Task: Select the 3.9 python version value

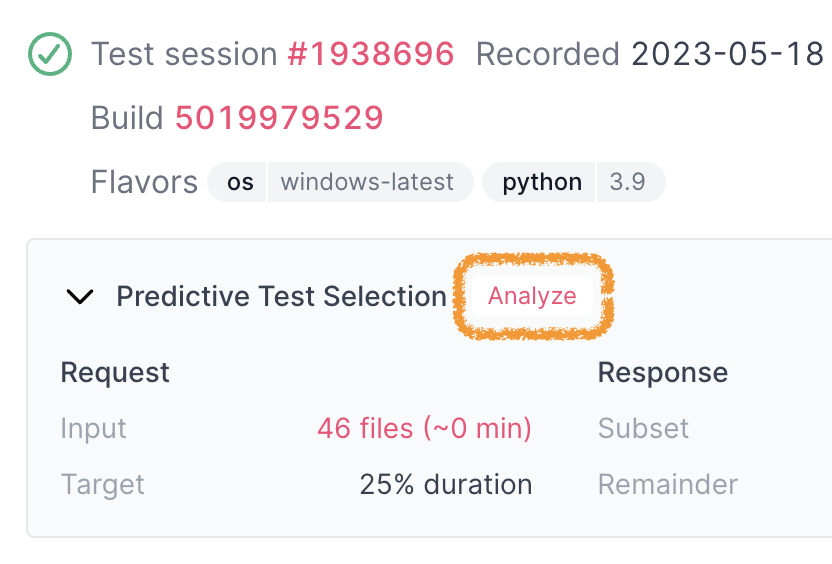Action: [x=627, y=182]
